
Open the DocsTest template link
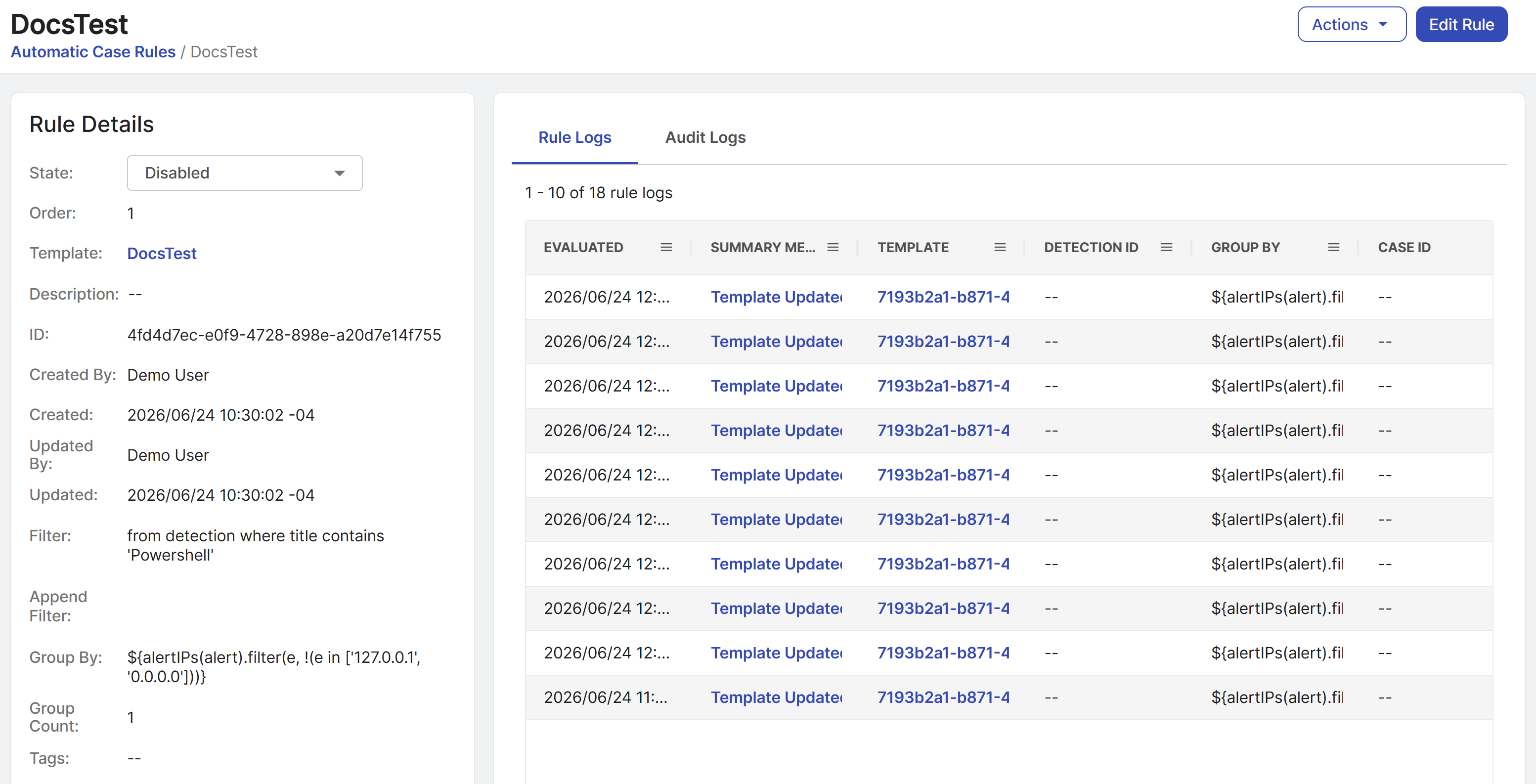pos(162,254)
